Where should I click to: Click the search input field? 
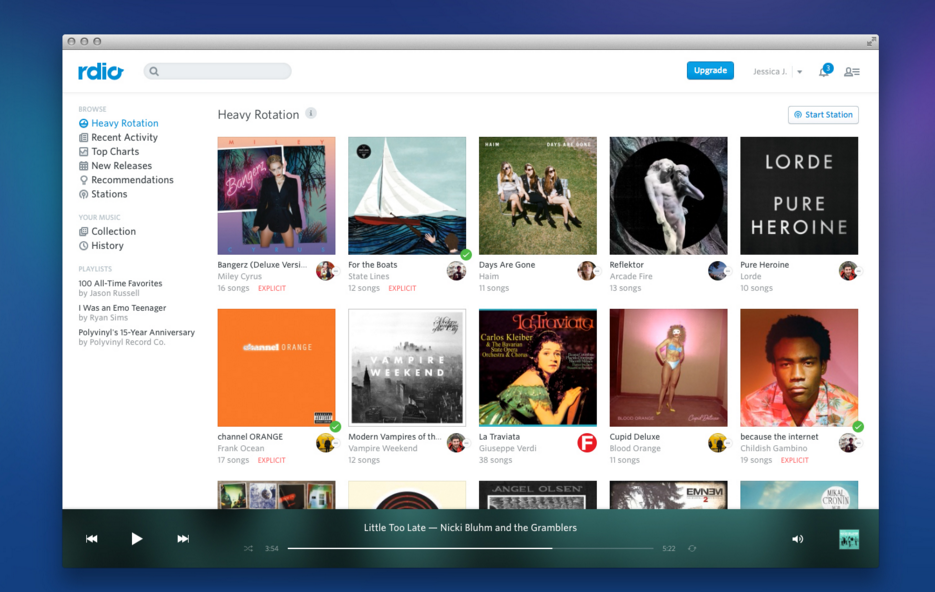pyautogui.click(x=218, y=72)
